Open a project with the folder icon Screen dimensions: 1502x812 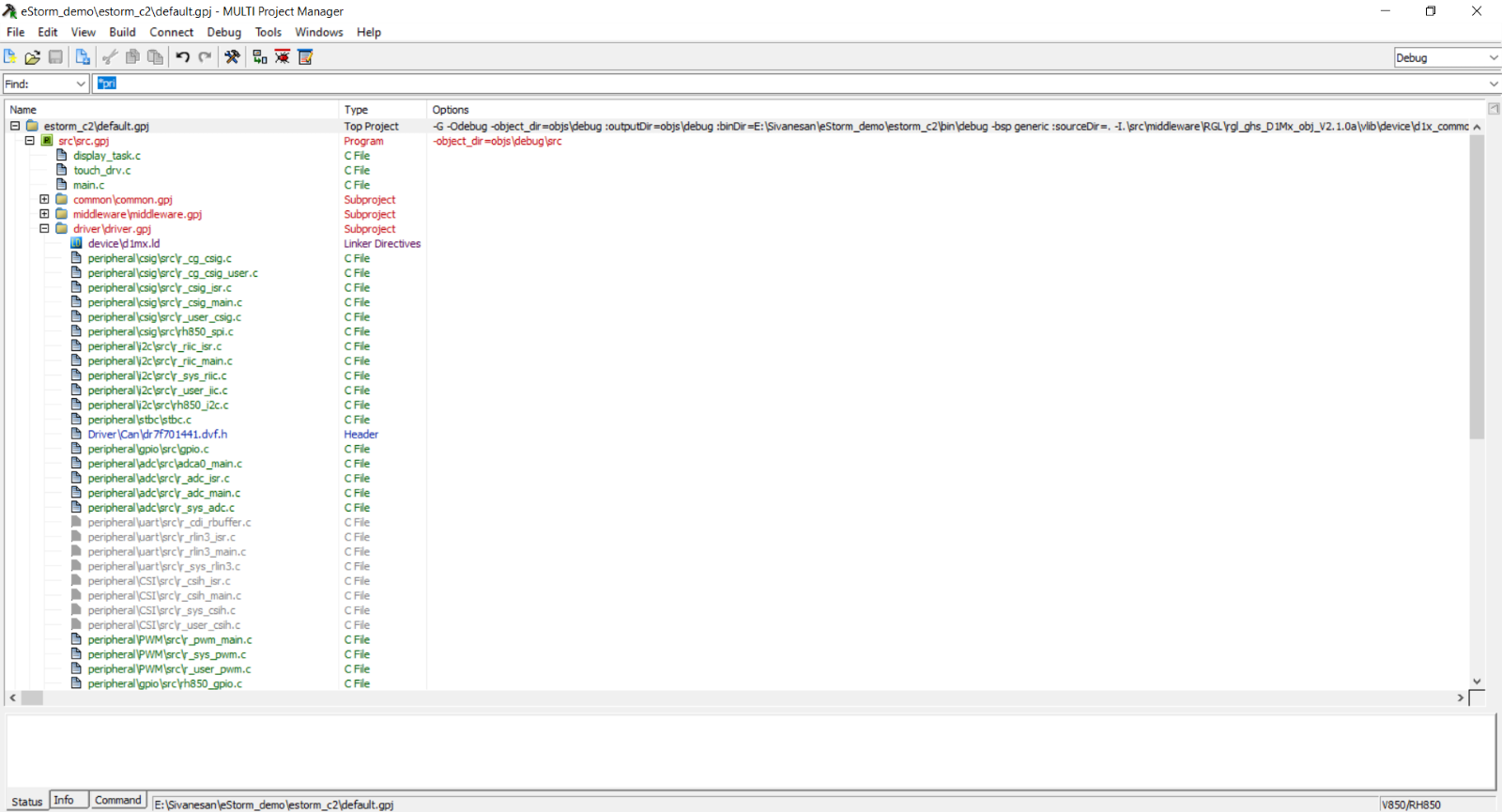33,57
